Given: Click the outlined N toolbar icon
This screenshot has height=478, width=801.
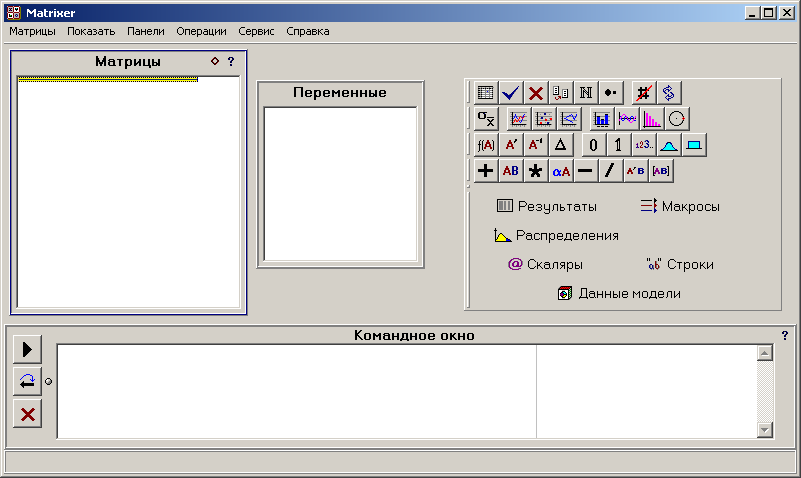Looking at the screenshot, I should [x=585, y=93].
